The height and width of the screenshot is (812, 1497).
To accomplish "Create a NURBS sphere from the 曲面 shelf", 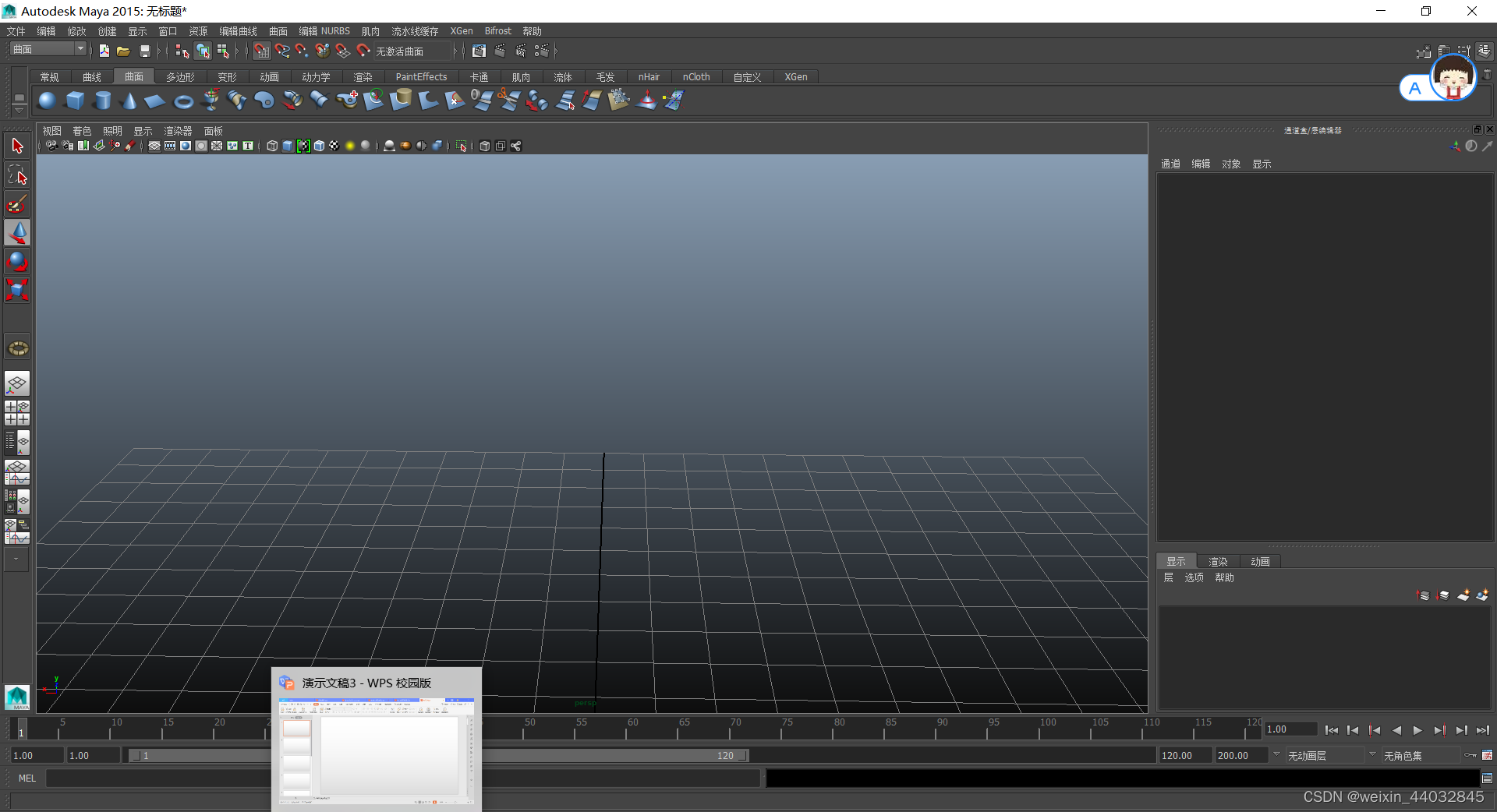I will [47, 101].
